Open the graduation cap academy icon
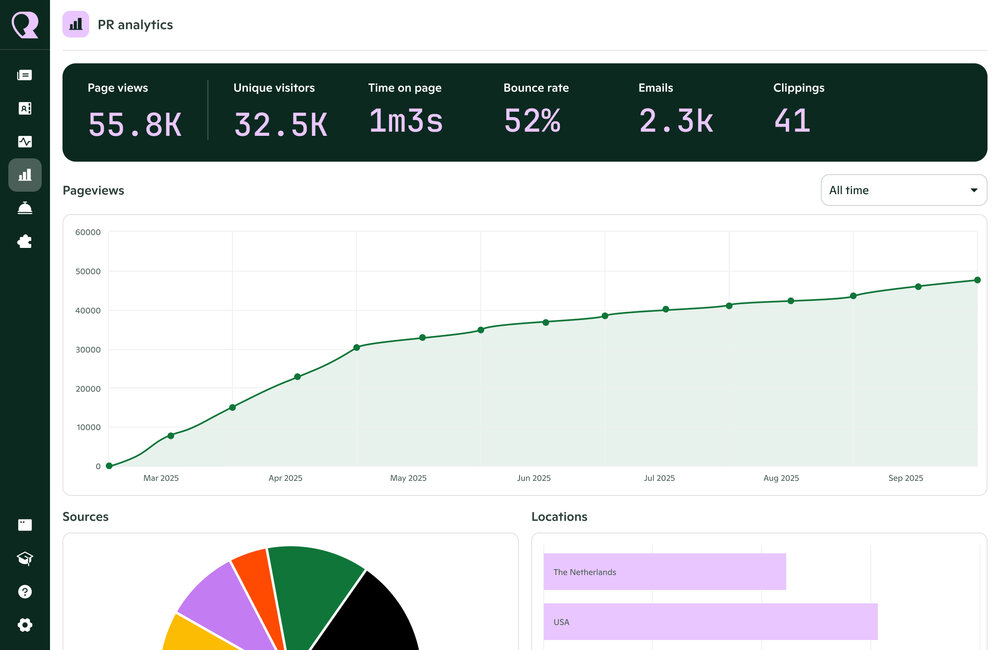 pos(25,558)
